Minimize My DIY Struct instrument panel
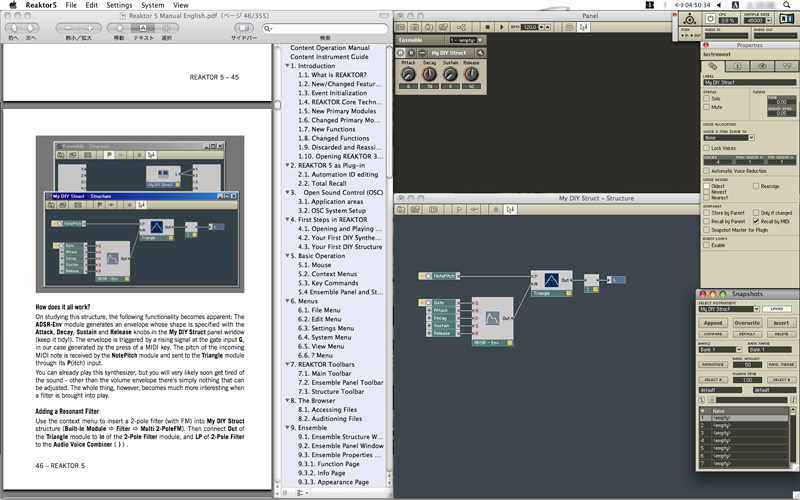Image resolution: width=800 pixels, height=500 pixels. point(422,53)
